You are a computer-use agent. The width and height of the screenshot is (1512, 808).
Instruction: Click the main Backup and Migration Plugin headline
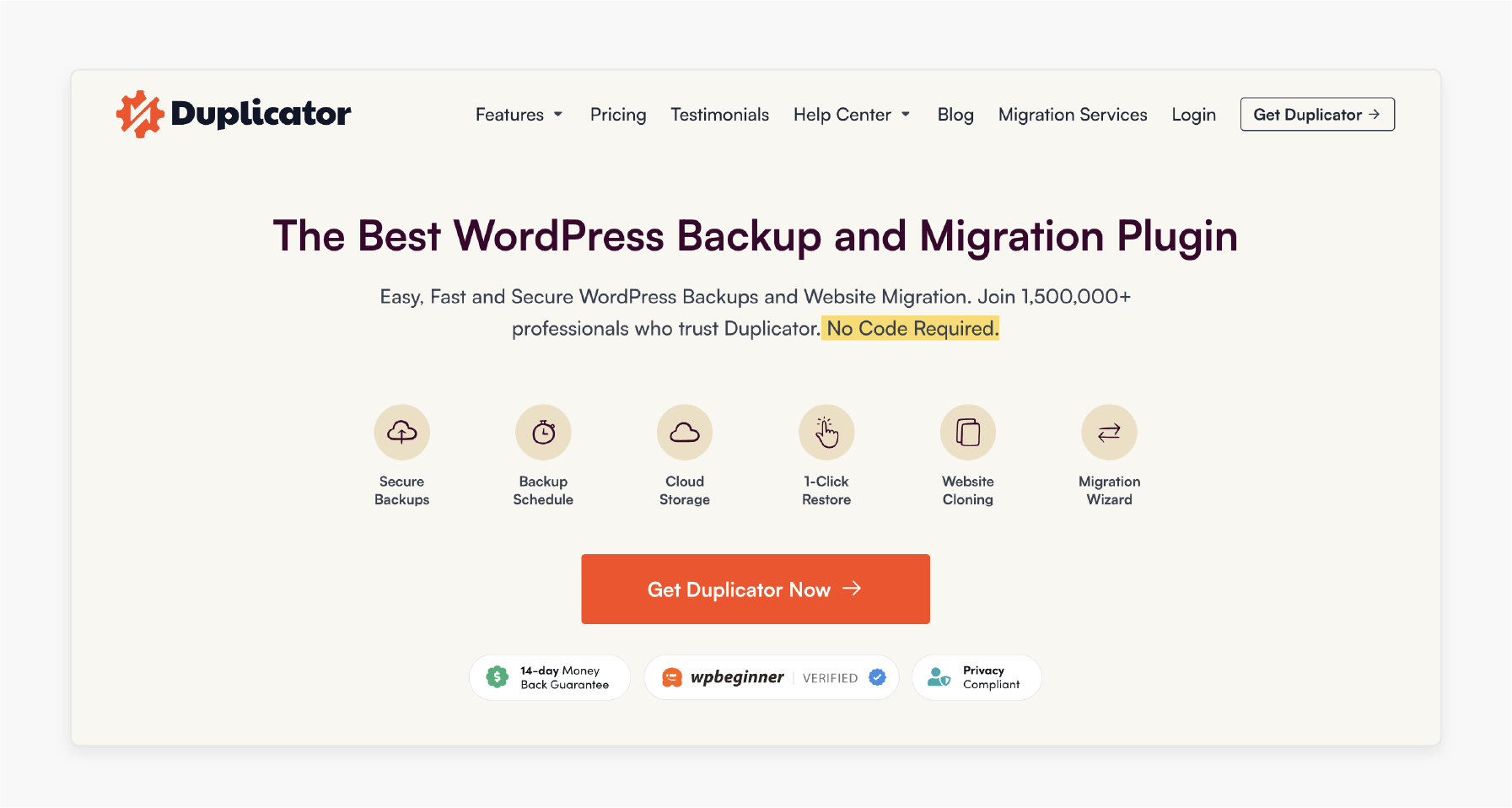756,236
